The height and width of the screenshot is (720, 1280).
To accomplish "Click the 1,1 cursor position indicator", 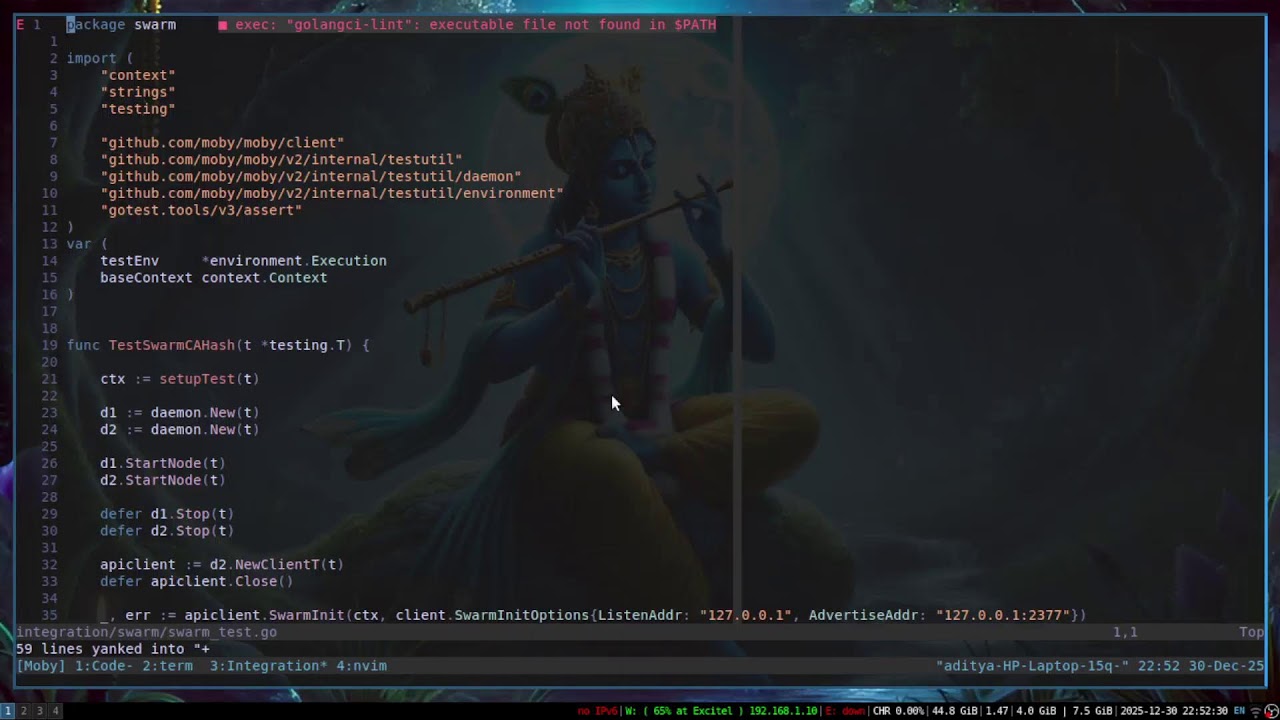I will coord(1125,633).
